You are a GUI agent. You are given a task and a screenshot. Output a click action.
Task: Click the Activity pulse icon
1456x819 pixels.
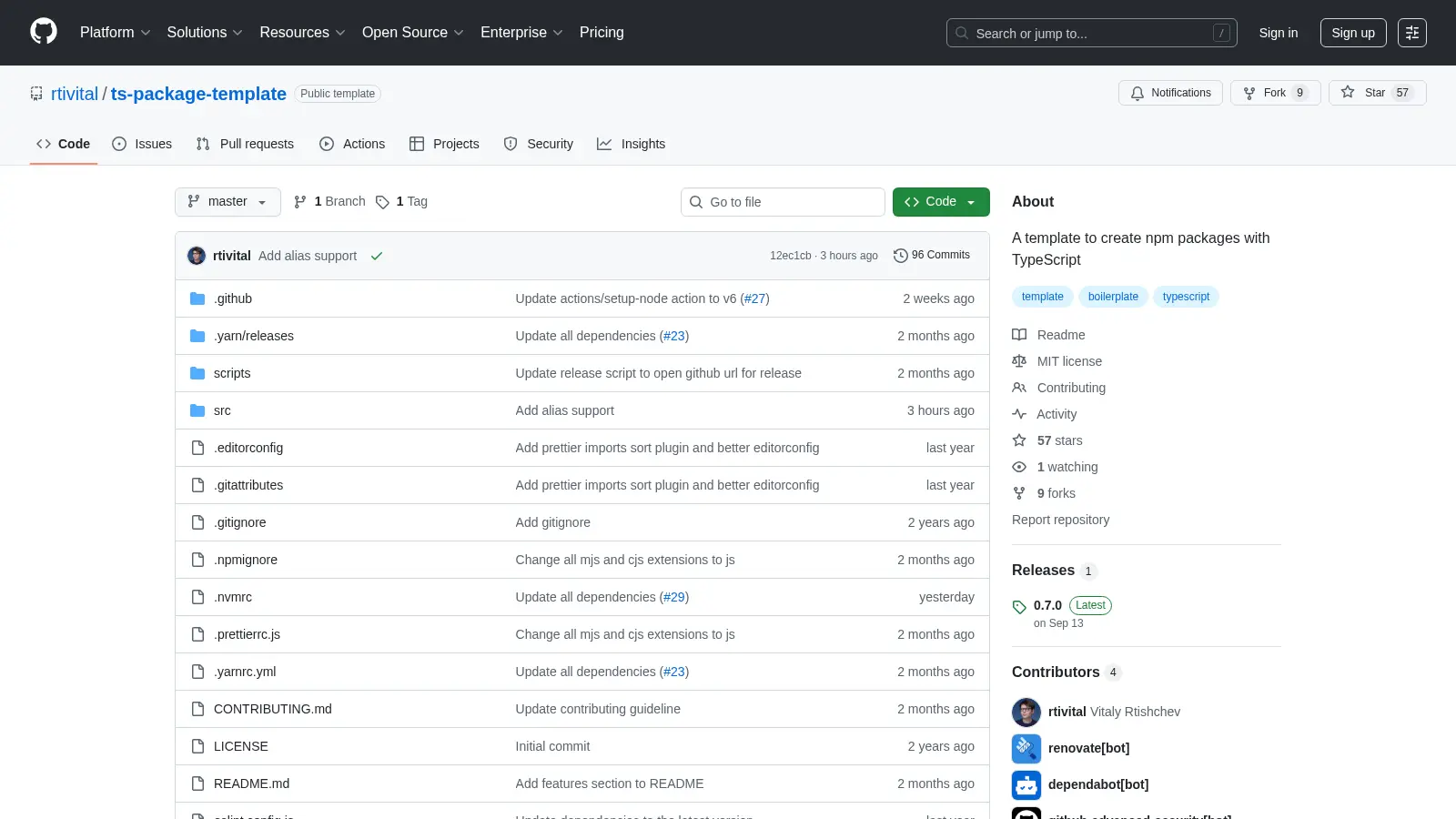pos(1019,414)
